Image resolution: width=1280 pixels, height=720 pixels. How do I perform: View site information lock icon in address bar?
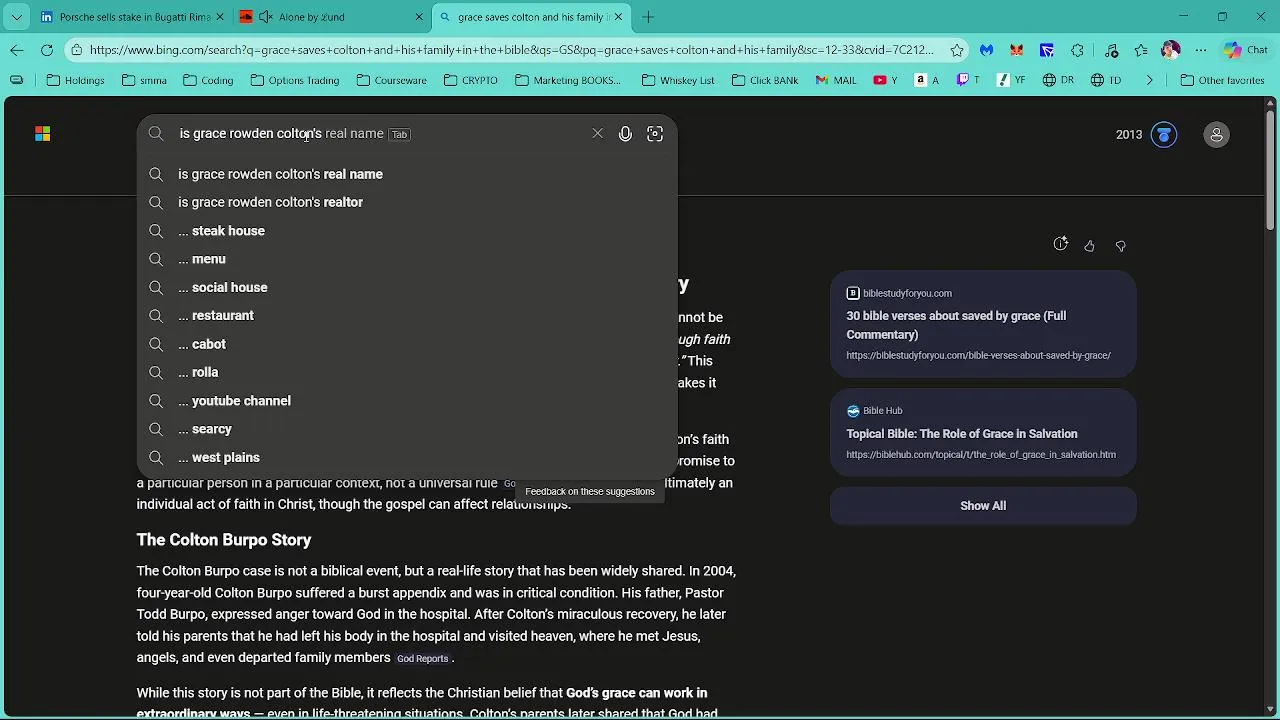point(76,50)
